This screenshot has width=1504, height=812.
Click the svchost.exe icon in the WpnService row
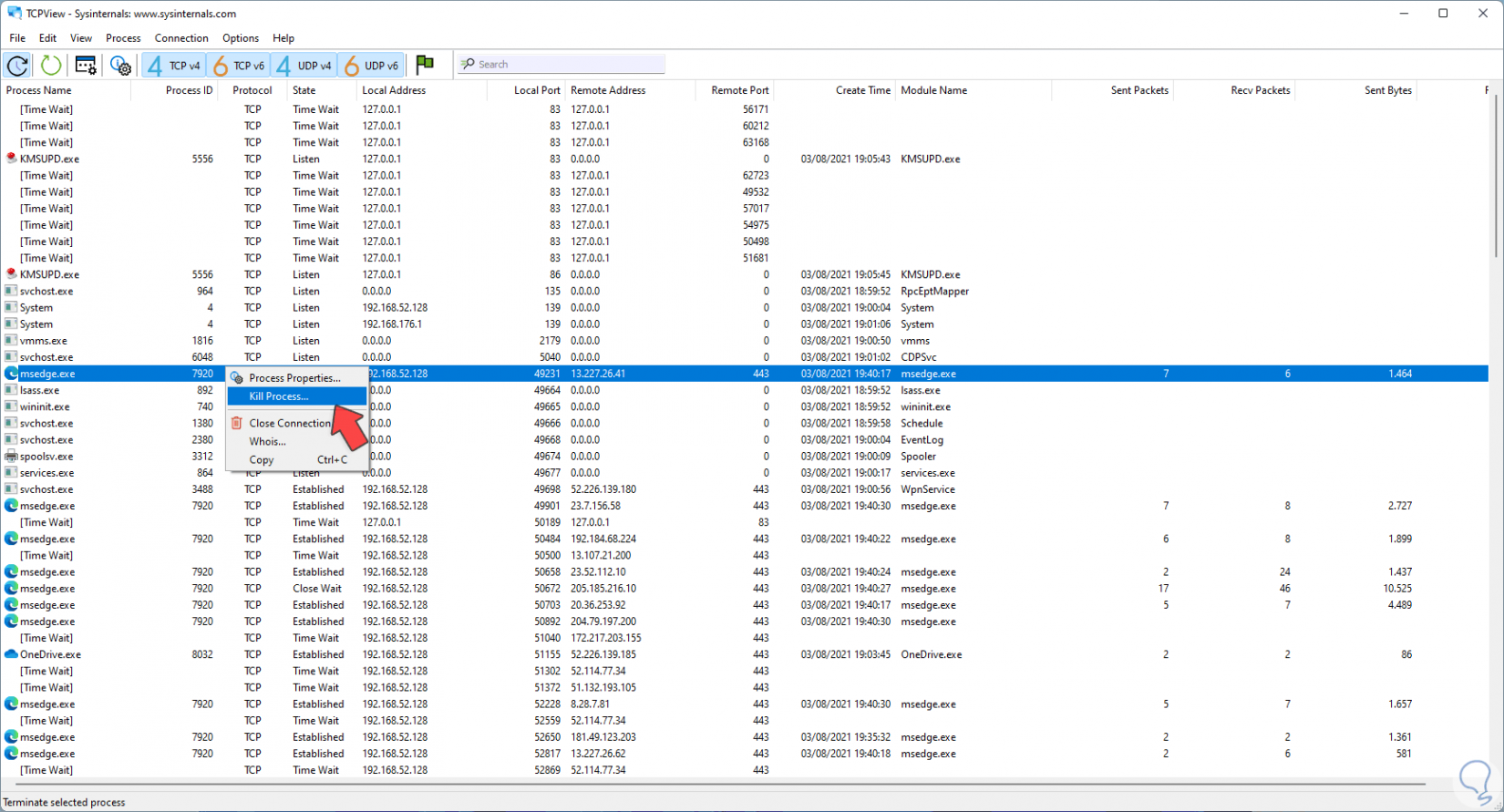tap(11, 489)
